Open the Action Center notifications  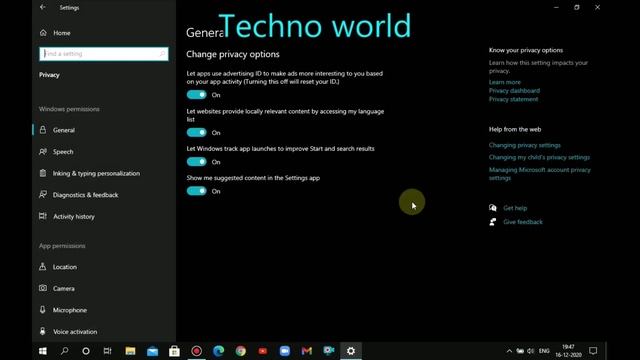tap(593, 351)
